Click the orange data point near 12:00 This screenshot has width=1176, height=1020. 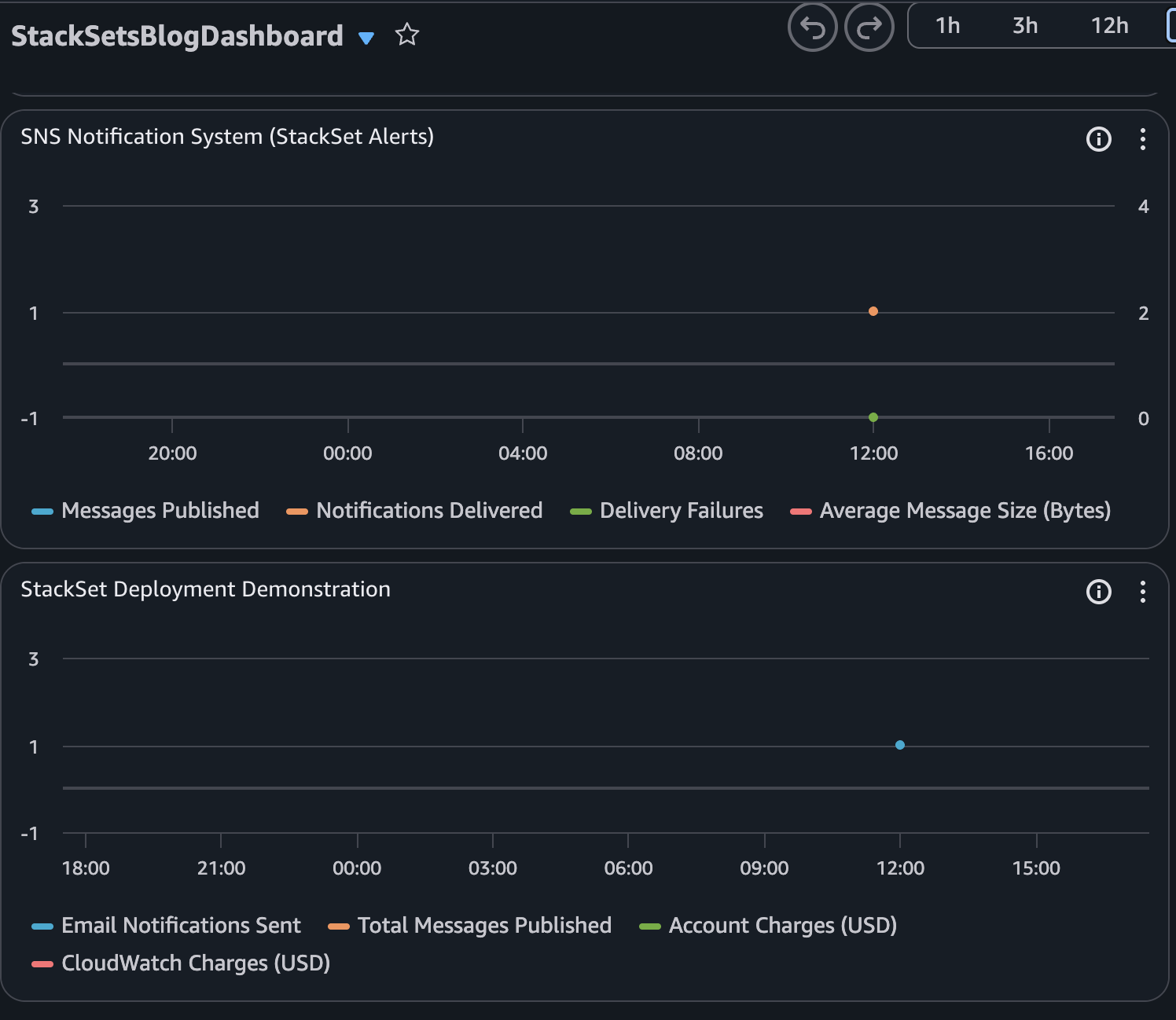coord(873,311)
